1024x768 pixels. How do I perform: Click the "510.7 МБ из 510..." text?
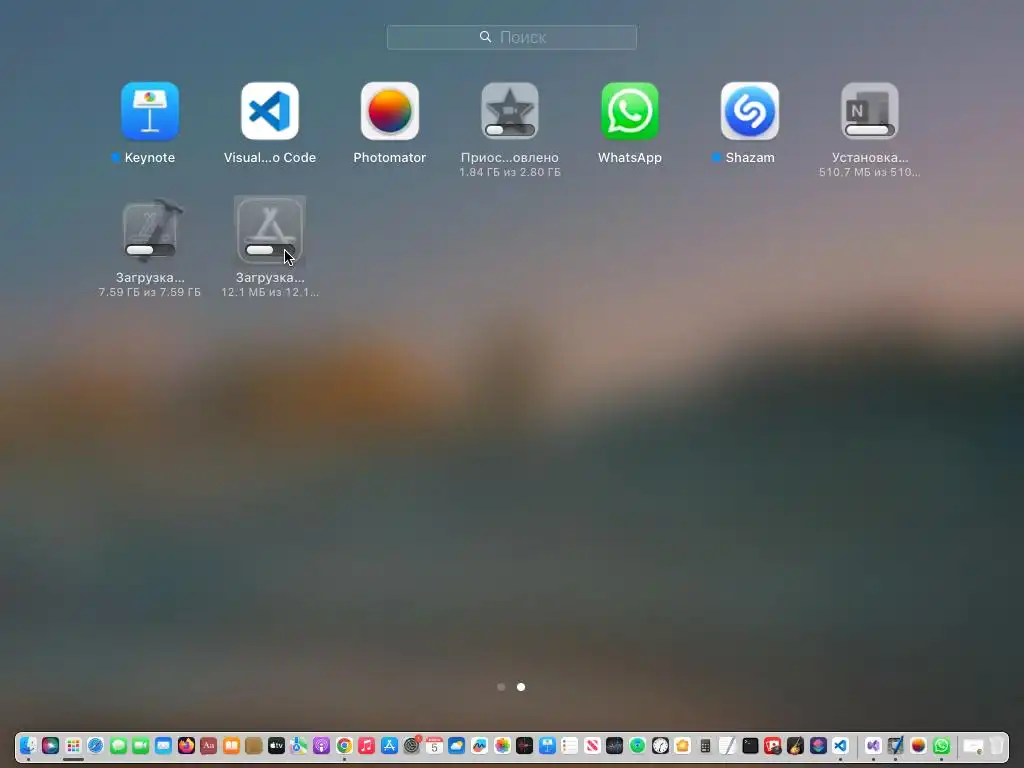[870, 172]
